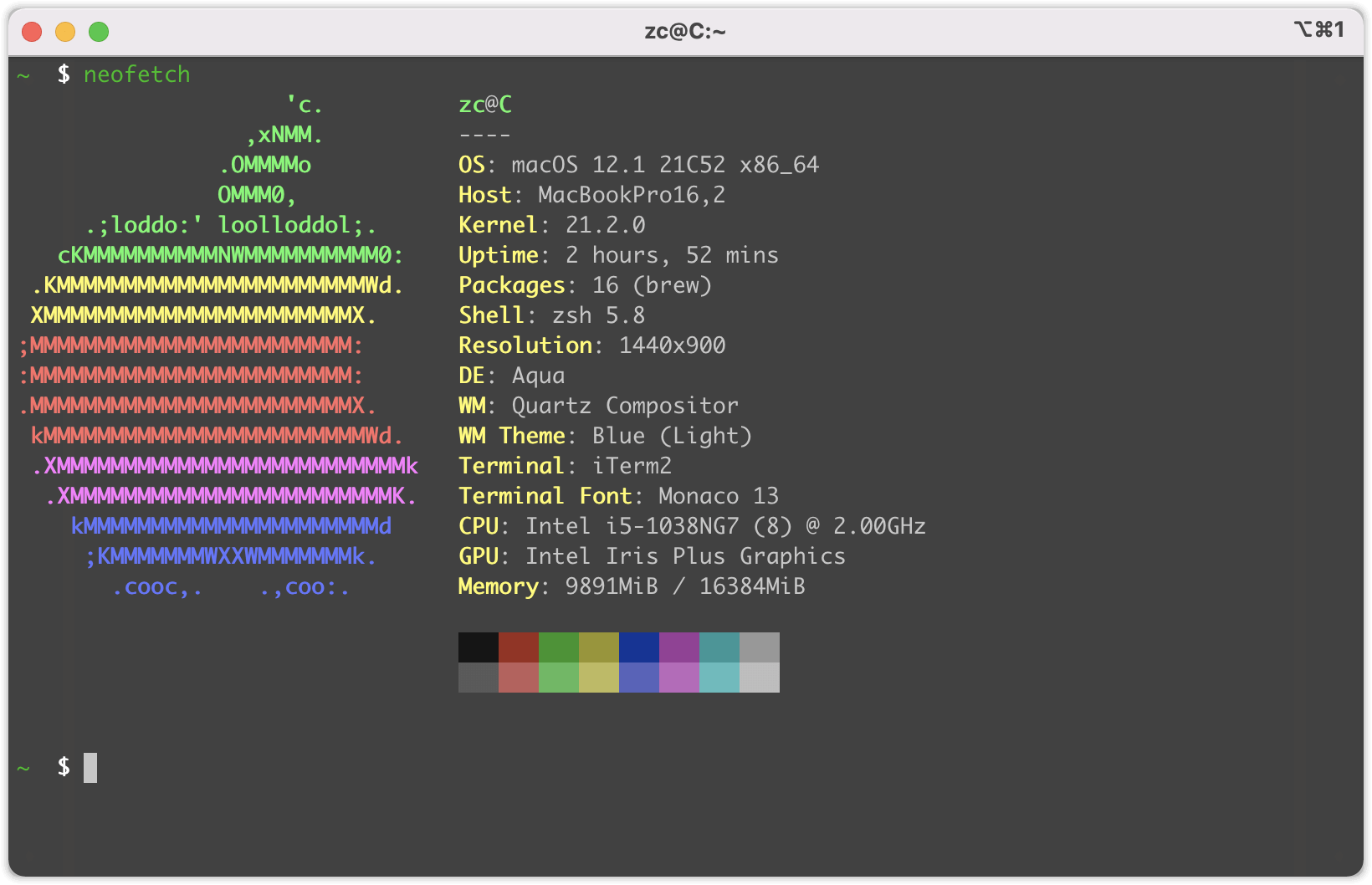Click the light cyan color swatch

(x=719, y=678)
